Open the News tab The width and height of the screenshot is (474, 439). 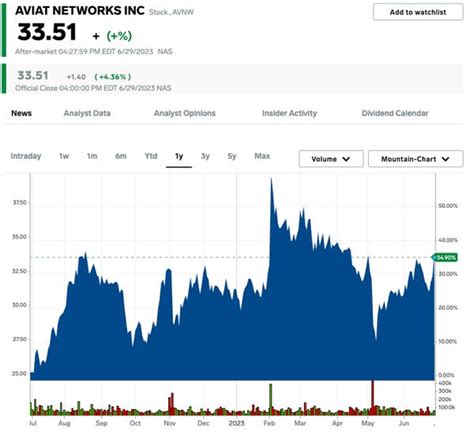(x=22, y=113)
